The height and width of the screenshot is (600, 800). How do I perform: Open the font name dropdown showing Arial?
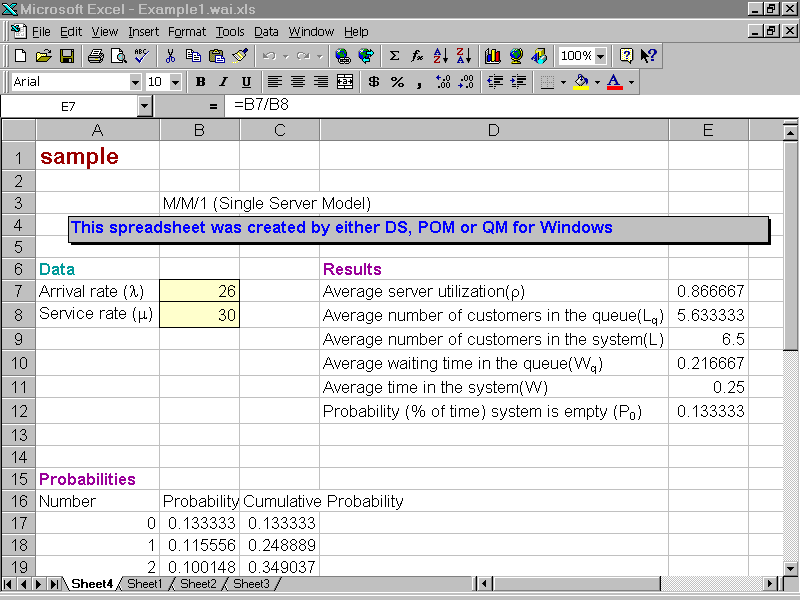[x=135, y=82]
